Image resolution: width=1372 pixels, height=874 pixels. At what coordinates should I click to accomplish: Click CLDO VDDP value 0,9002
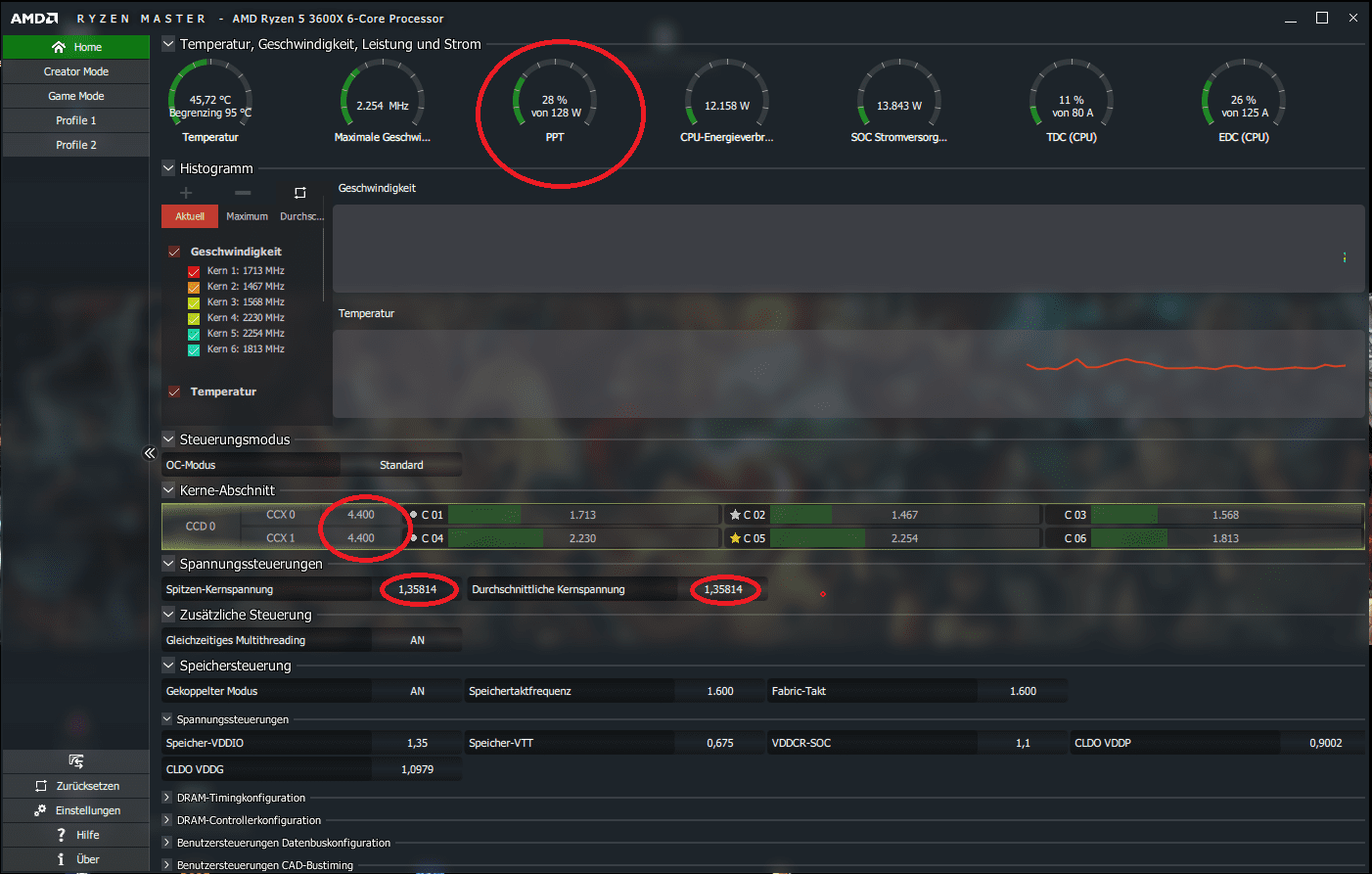tap(1325, 743)
